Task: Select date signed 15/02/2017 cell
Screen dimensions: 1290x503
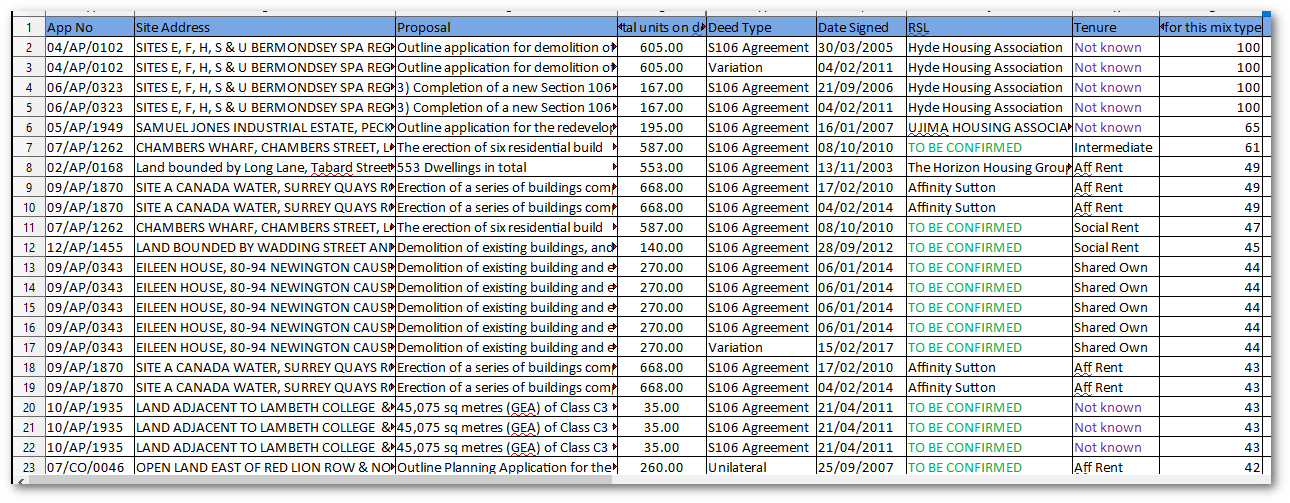Action: click(860, 348)
